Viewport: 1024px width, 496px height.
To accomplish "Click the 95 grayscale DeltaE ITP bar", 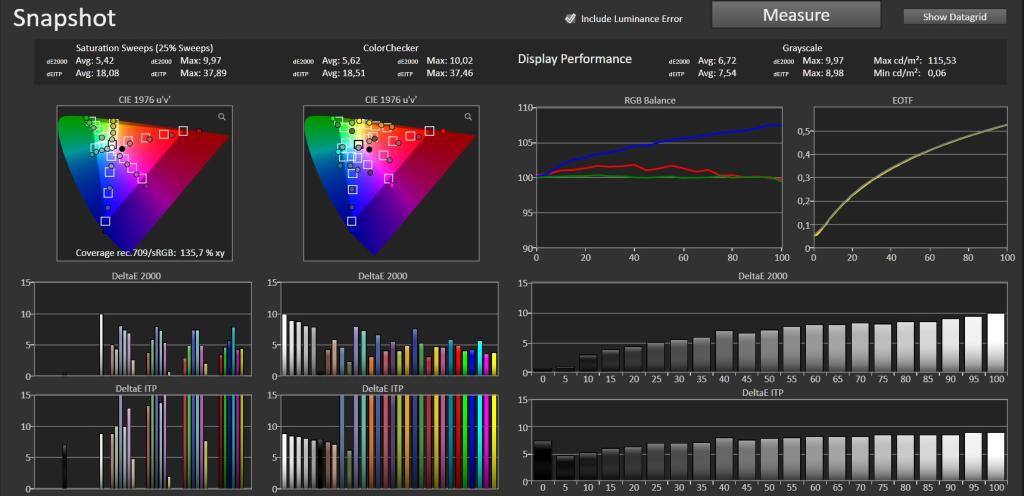I will coord(974,458).
